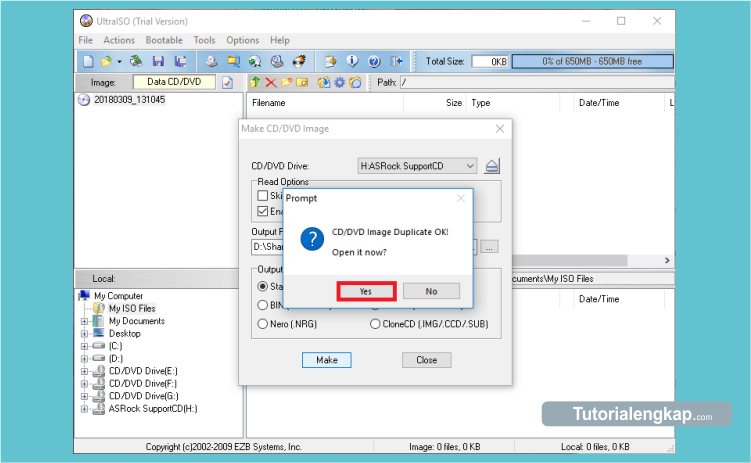Image resolution: width=751 pixels, height=463 pixels.
Task: Click the blue gear settings icon
Action: 340,82
